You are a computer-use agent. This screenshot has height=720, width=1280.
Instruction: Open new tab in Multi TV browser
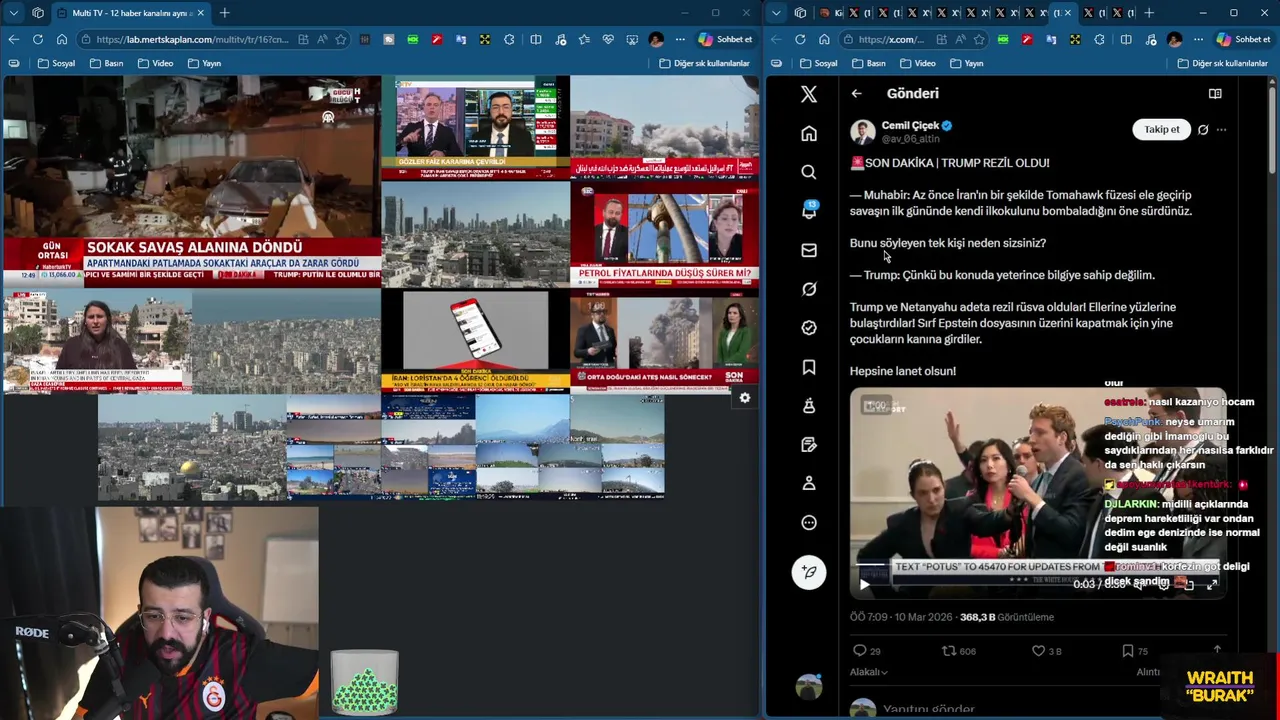pos(224,13)
